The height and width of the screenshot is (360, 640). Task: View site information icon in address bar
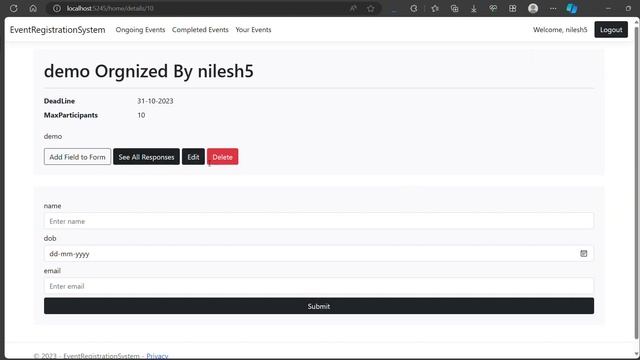57,8
